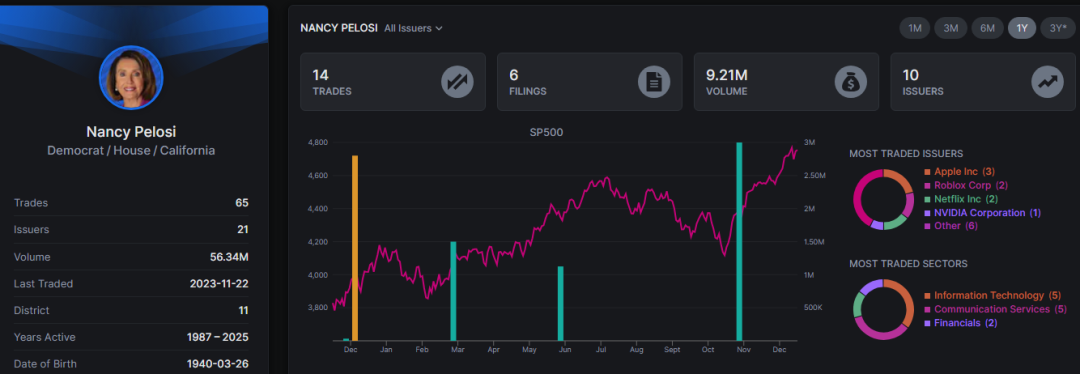Select the 1Y time range

1022,28
